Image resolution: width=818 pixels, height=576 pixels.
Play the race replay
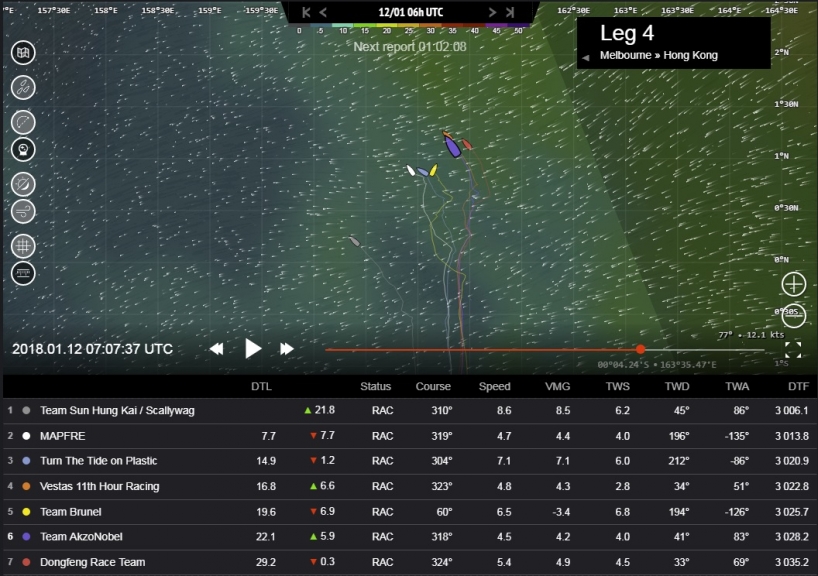[253, 348]
